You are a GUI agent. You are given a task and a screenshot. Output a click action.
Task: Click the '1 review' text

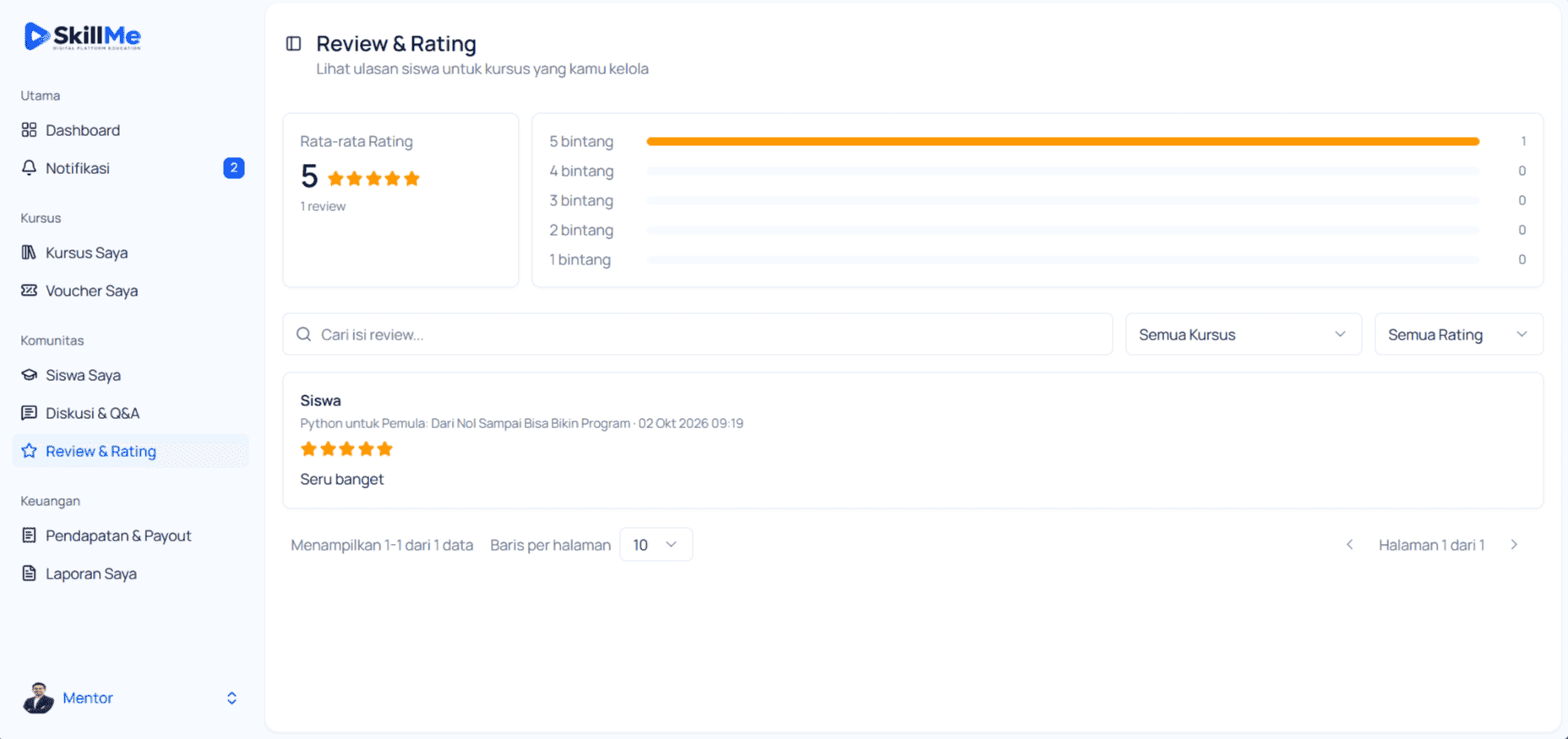tap(323, 206)
